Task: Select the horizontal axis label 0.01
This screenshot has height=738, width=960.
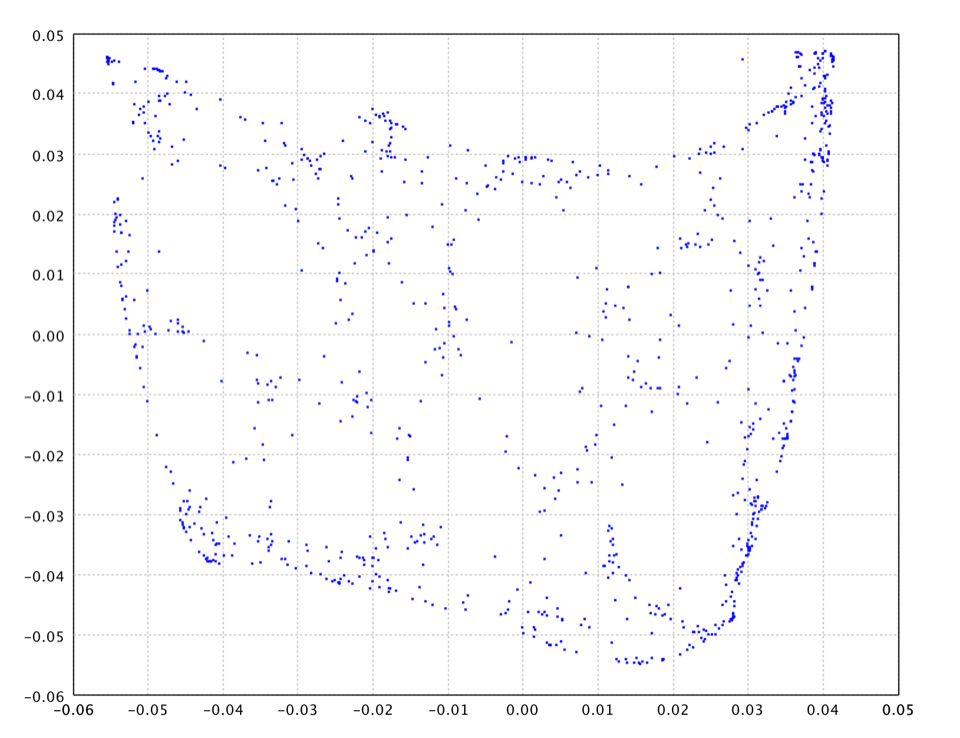Action: [598, 710]
